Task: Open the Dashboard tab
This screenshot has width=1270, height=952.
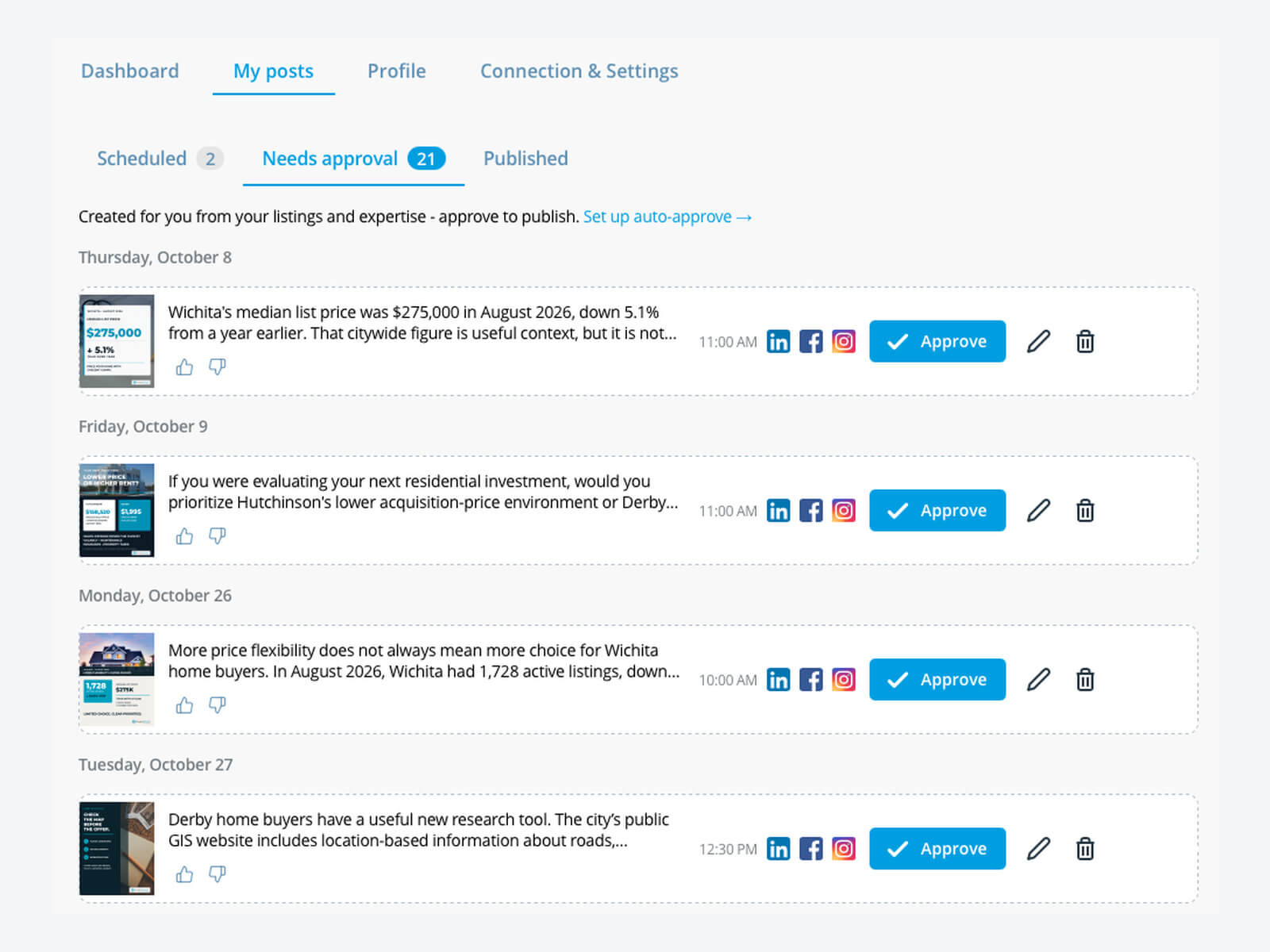Action: click(130, 71)
